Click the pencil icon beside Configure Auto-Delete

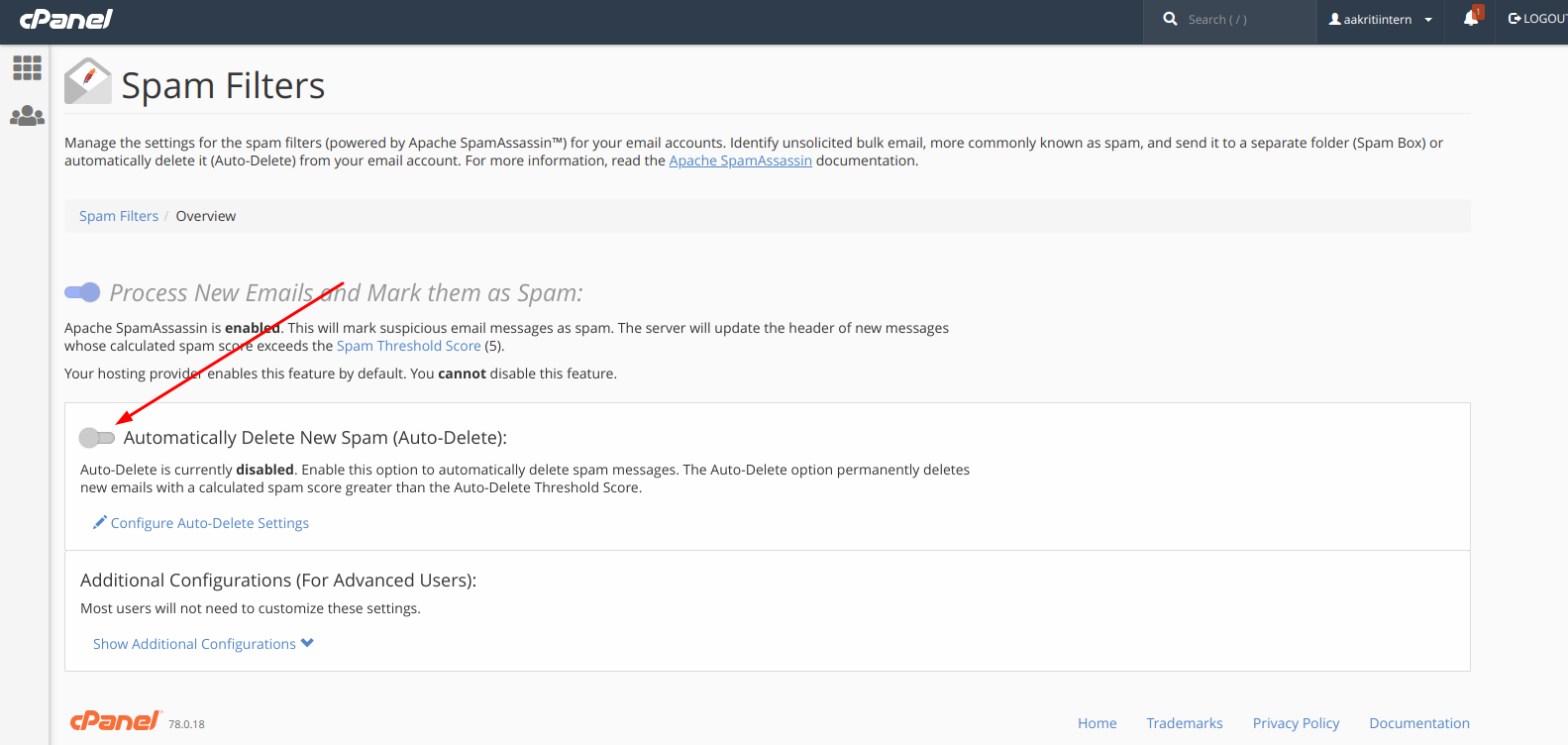tap(100, 522)
